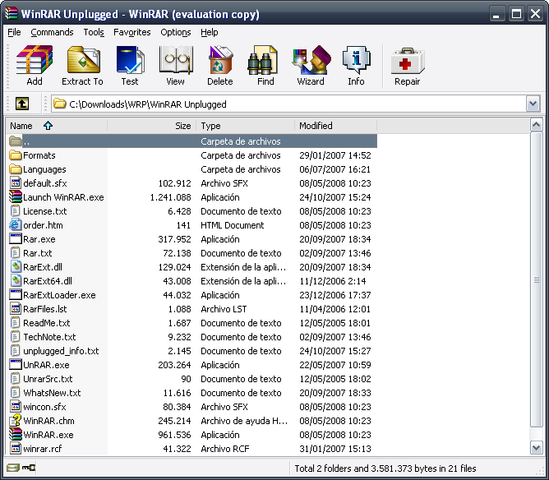This screenshot has width=549, height=480.
Task: Select the Delete toolbar icon
Action: coord(220,65)
